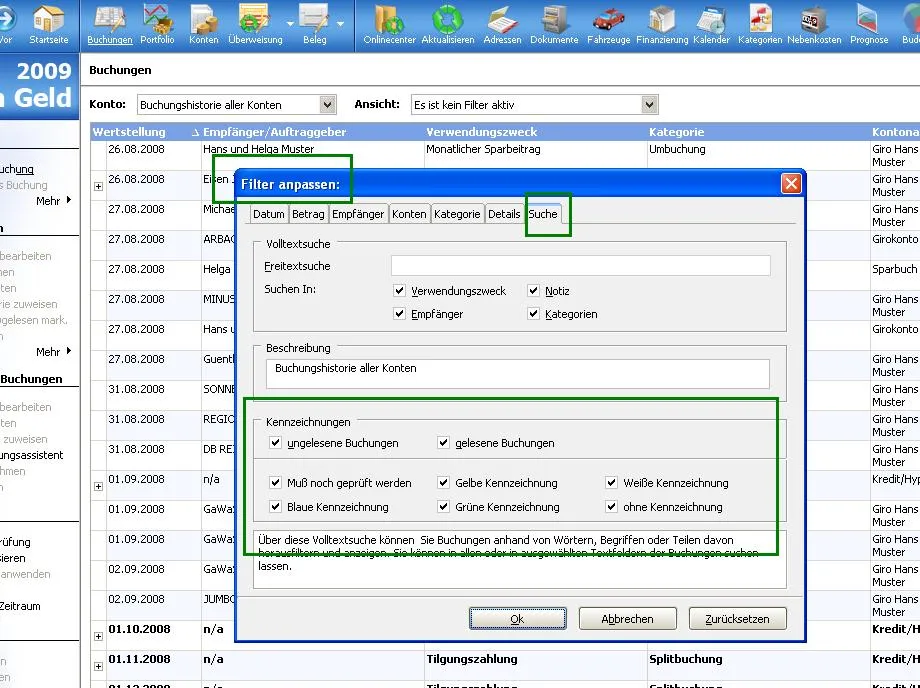Toggle the Gelbe Kennzeichnung checkbox
The height and width of the screenshot is (688, 920).
pos(444,483)
